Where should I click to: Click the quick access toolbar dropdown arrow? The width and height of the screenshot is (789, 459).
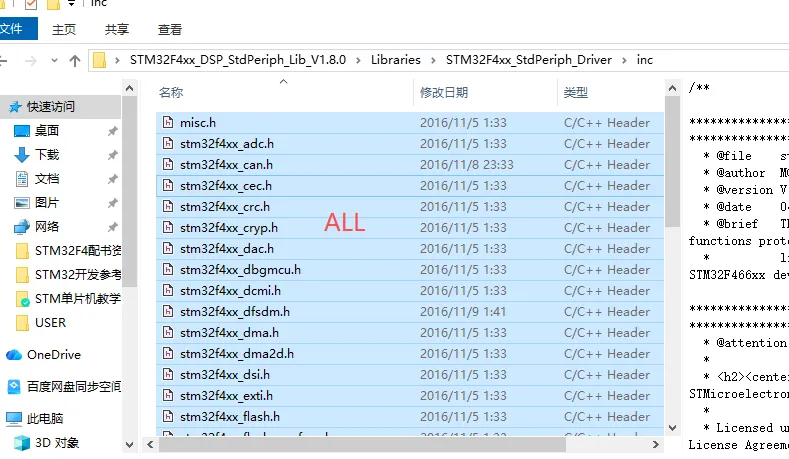coord(71,4)
